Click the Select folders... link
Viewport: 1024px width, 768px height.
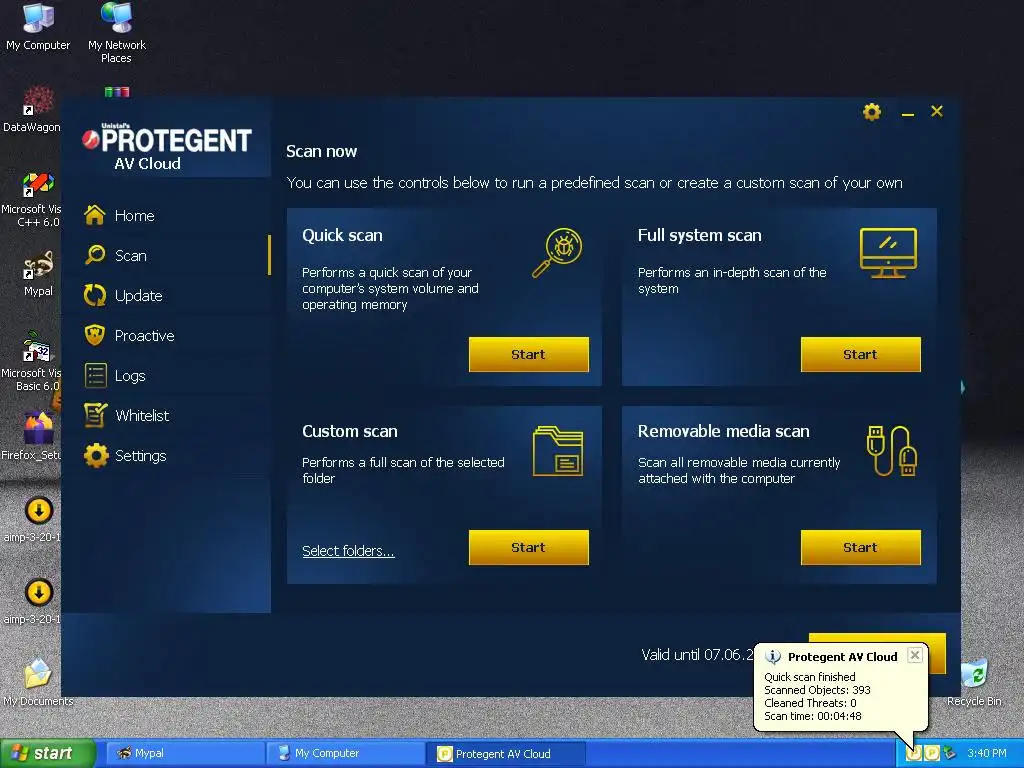348,551
